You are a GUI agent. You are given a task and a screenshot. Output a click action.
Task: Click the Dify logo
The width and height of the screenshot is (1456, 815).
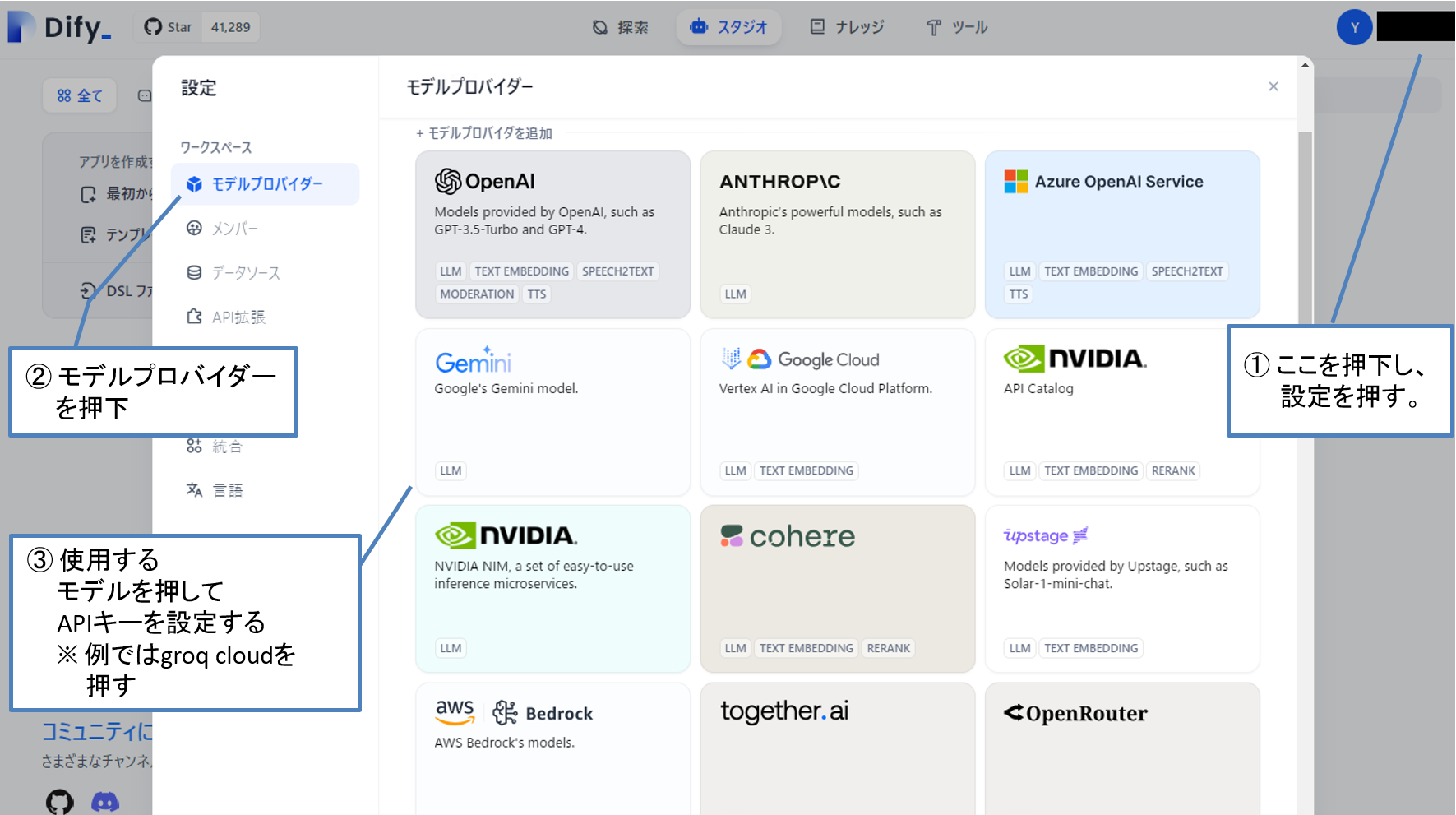pyautogui.click(x=59, y=27)
